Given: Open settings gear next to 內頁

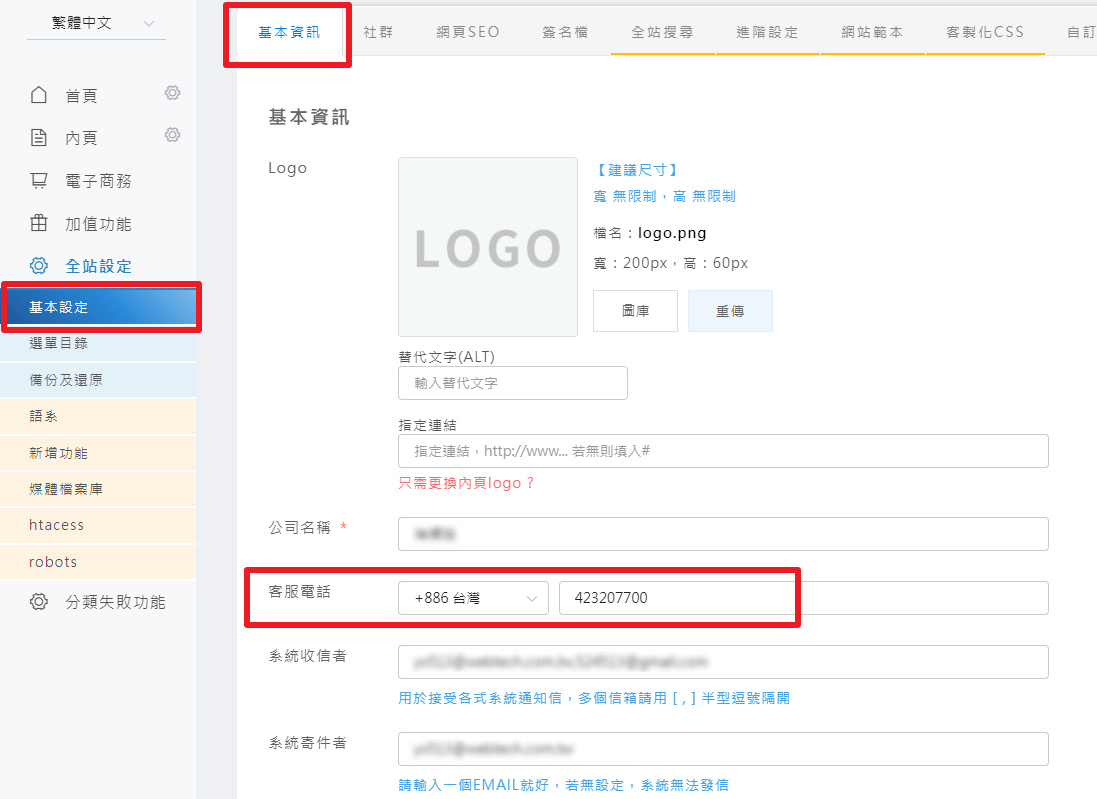Looking at the screenshot, I should (172, 135).
